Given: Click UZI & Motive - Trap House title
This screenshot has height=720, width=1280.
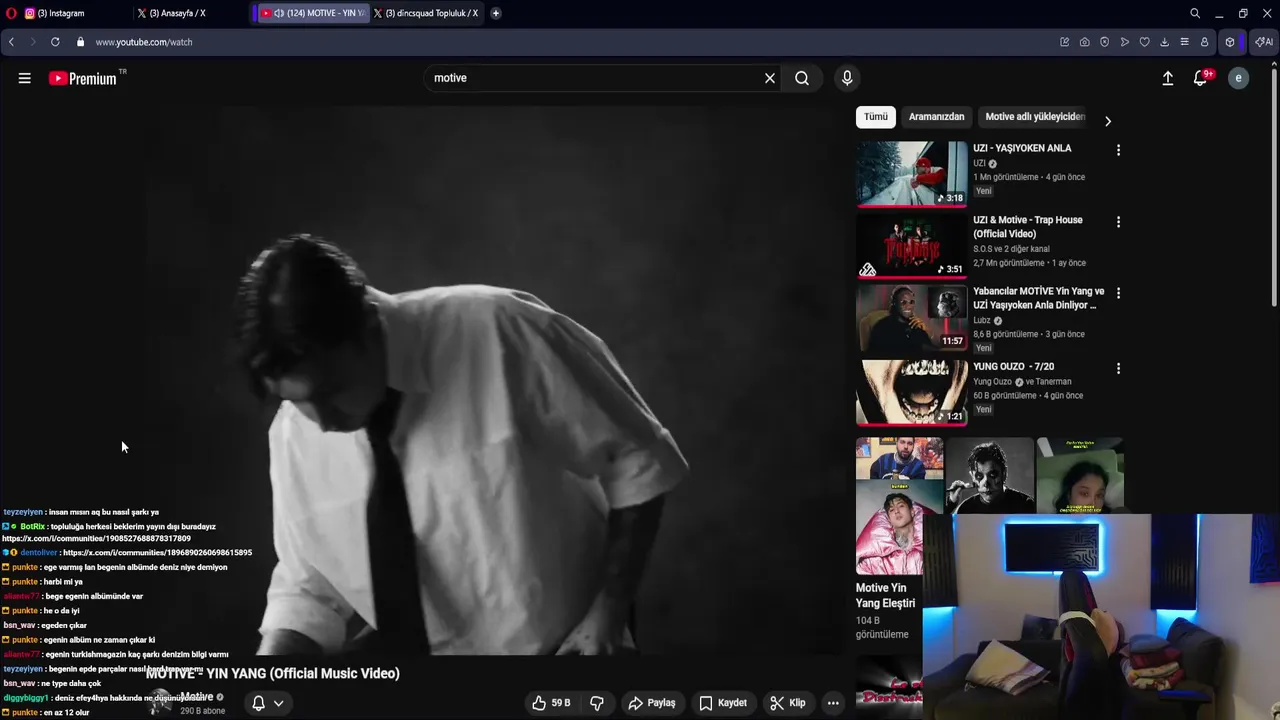Looking at the screenshot, I should point(1028,227).
